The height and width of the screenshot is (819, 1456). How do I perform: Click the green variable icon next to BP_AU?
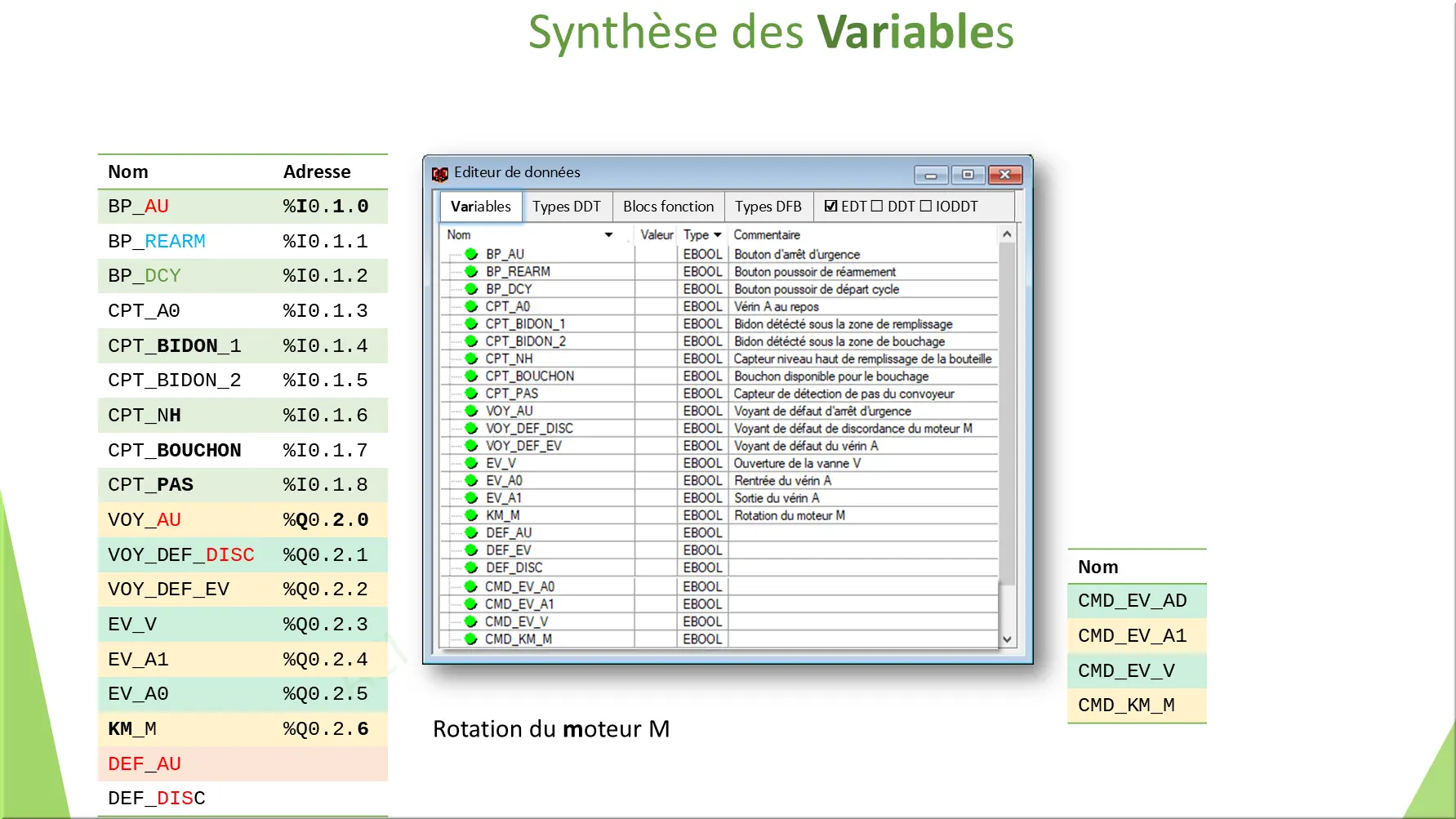(x=470, y=254)
